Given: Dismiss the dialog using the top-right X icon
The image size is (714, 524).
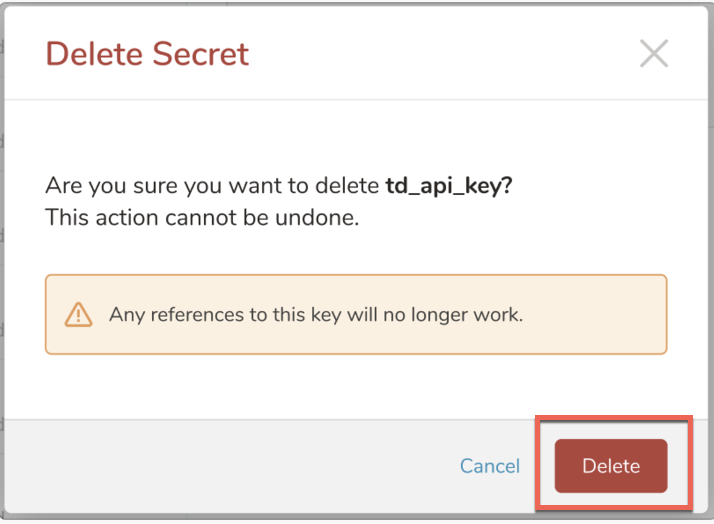Looking at the screenshot, I should 653,53.
